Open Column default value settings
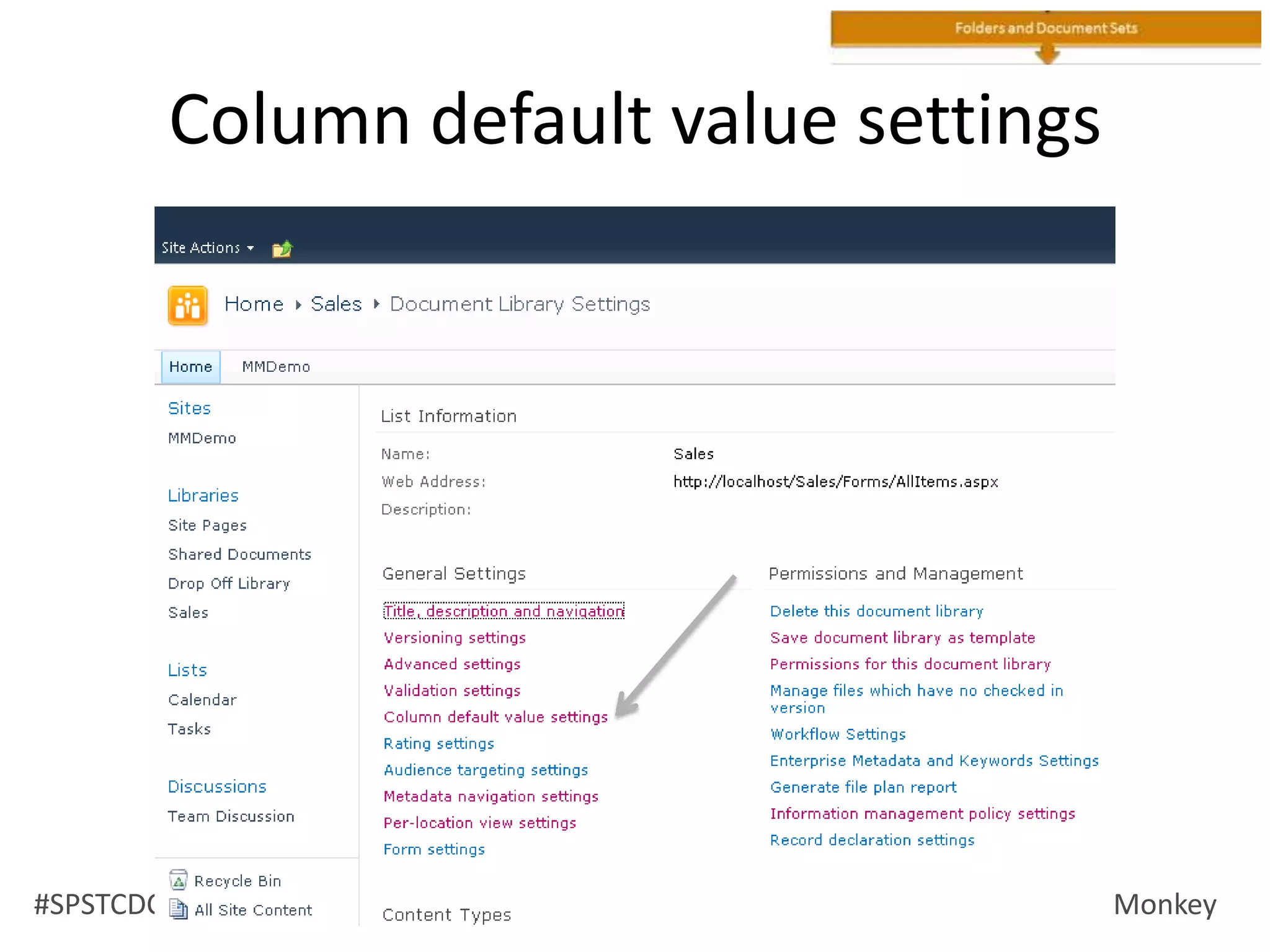This screenshot has height=952, width=1270. coord(495,717)
